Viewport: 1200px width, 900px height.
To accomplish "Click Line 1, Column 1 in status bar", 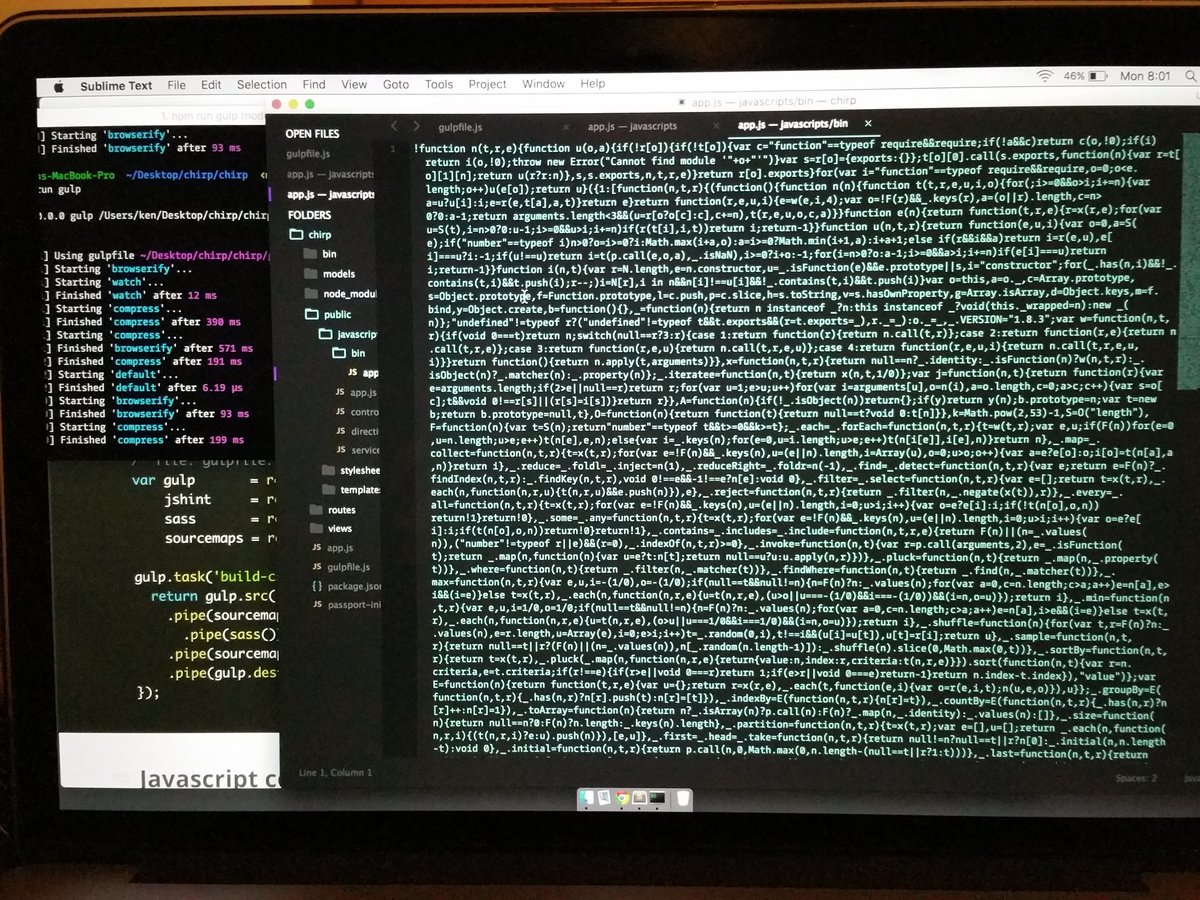I will (335, 772).
